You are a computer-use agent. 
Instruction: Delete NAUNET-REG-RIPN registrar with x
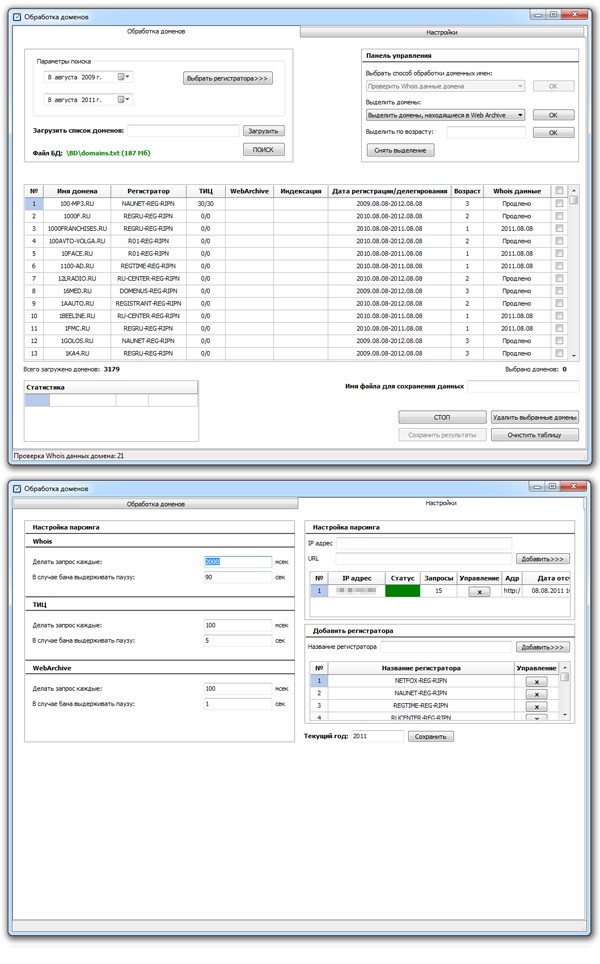537,693
